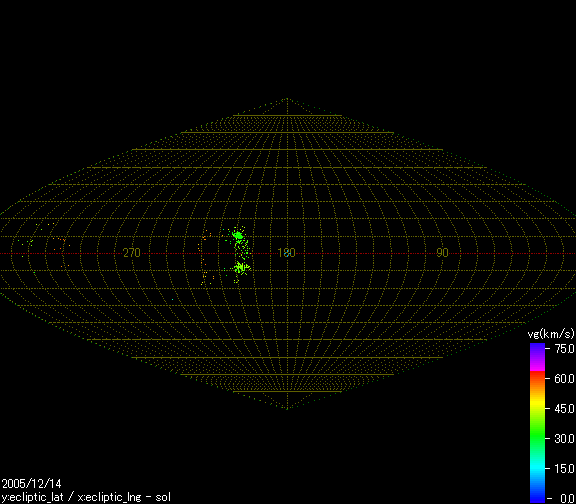Click the velocity color gradient bar

[x=537, y=424]
